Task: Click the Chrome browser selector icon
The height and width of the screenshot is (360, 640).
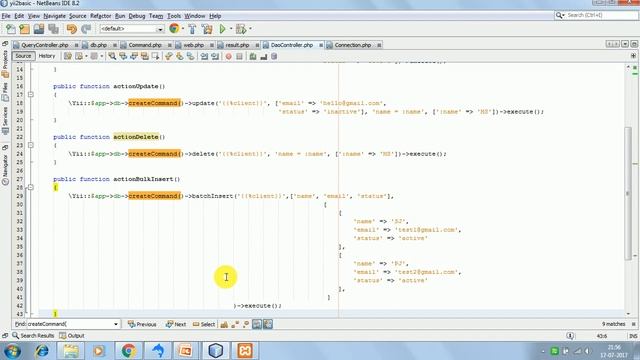Action: tap(174, 29)
